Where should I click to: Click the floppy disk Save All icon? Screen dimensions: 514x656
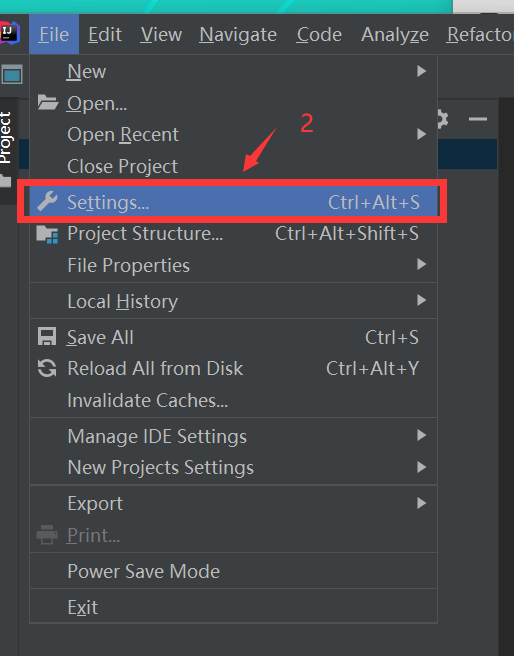coord(47,337)
